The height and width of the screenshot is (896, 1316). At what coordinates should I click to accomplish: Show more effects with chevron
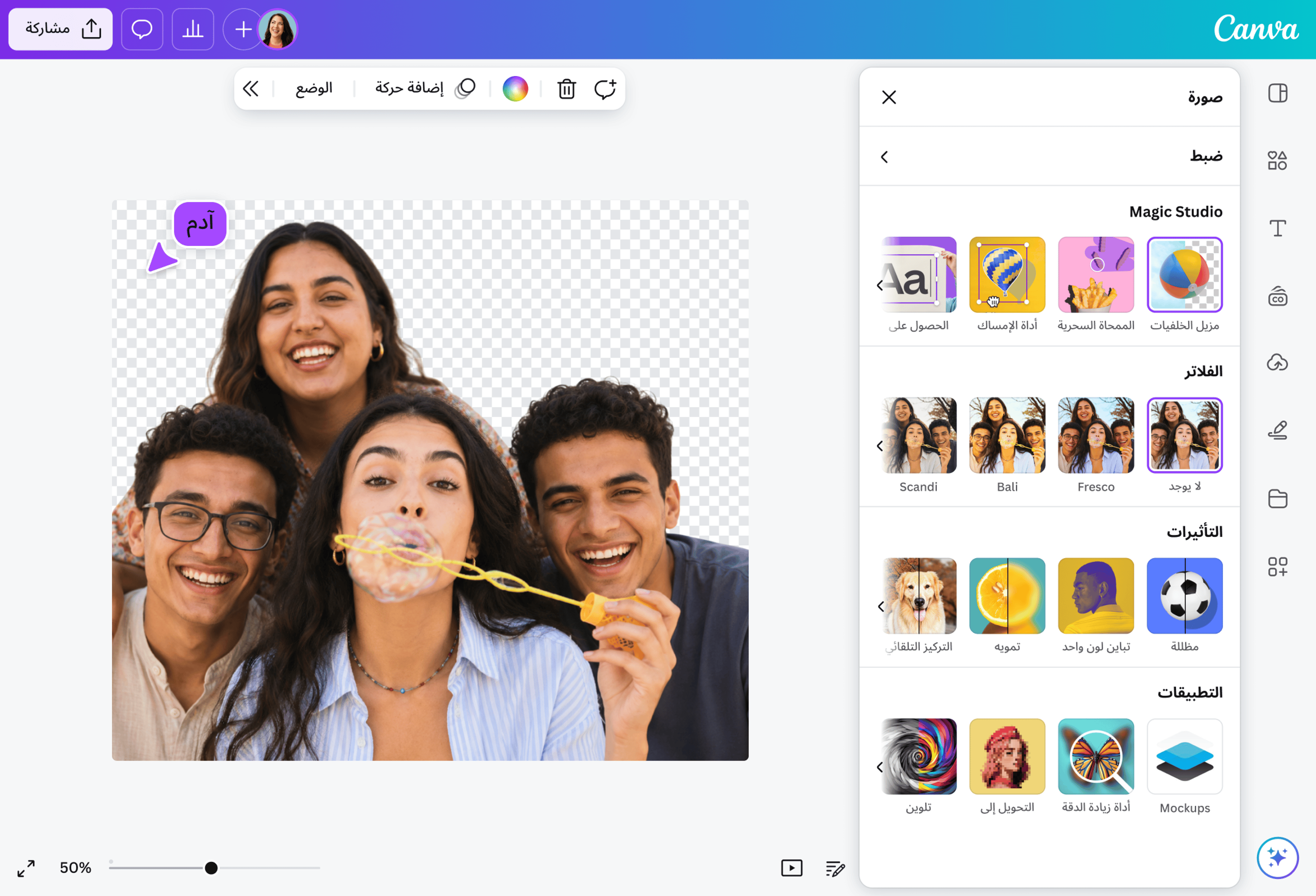880,606
